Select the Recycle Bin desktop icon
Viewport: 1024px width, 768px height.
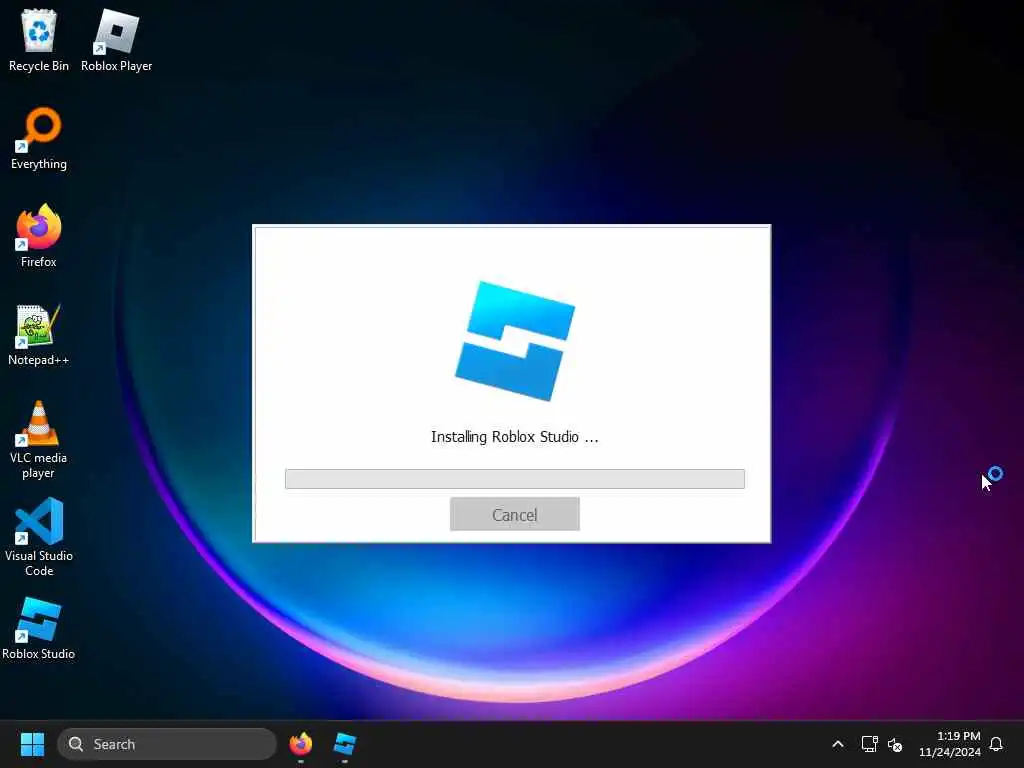39,40
